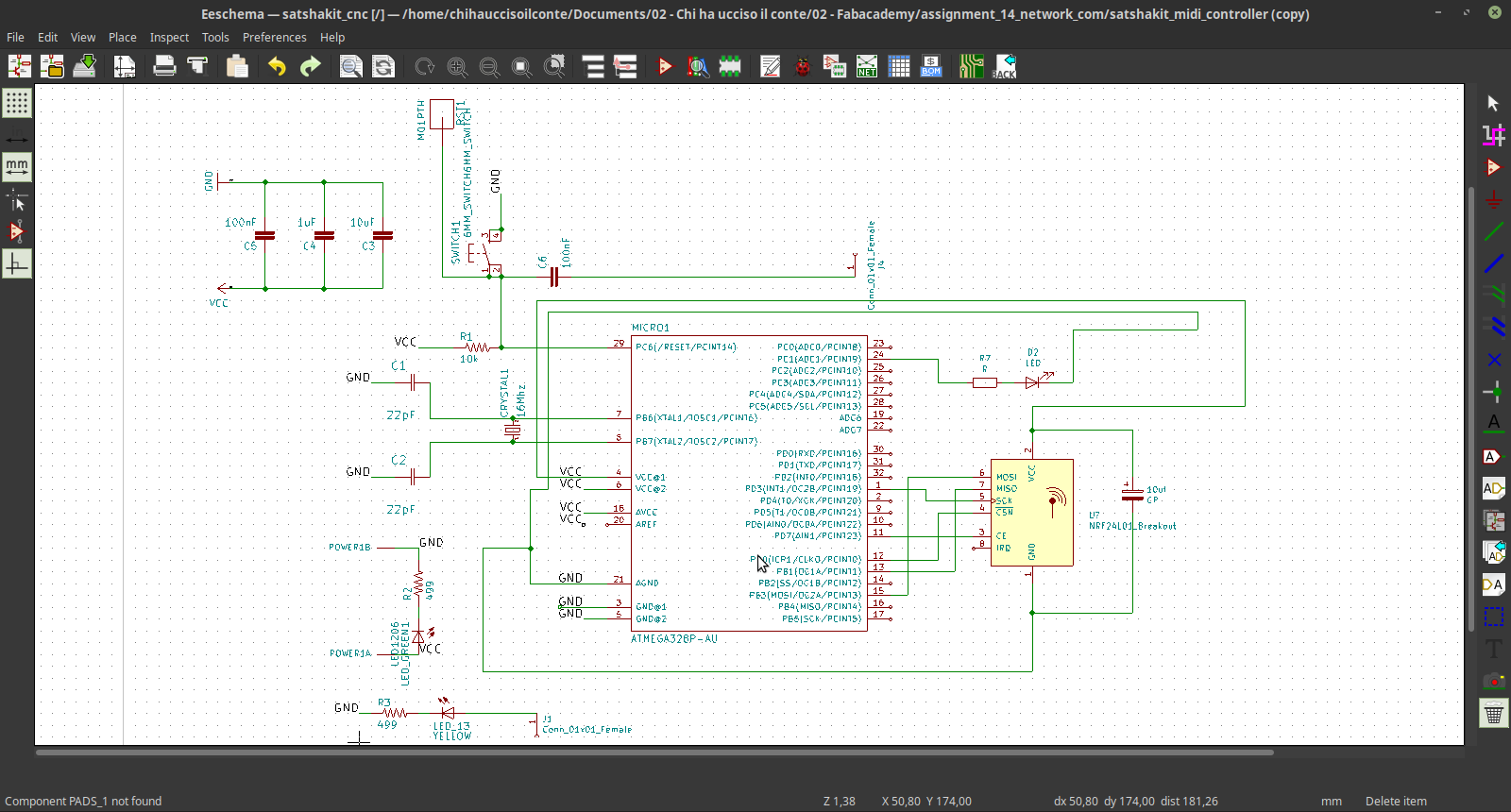Open the page settings icon
This screenshot has height=812, width=1511.
[125, 66]
